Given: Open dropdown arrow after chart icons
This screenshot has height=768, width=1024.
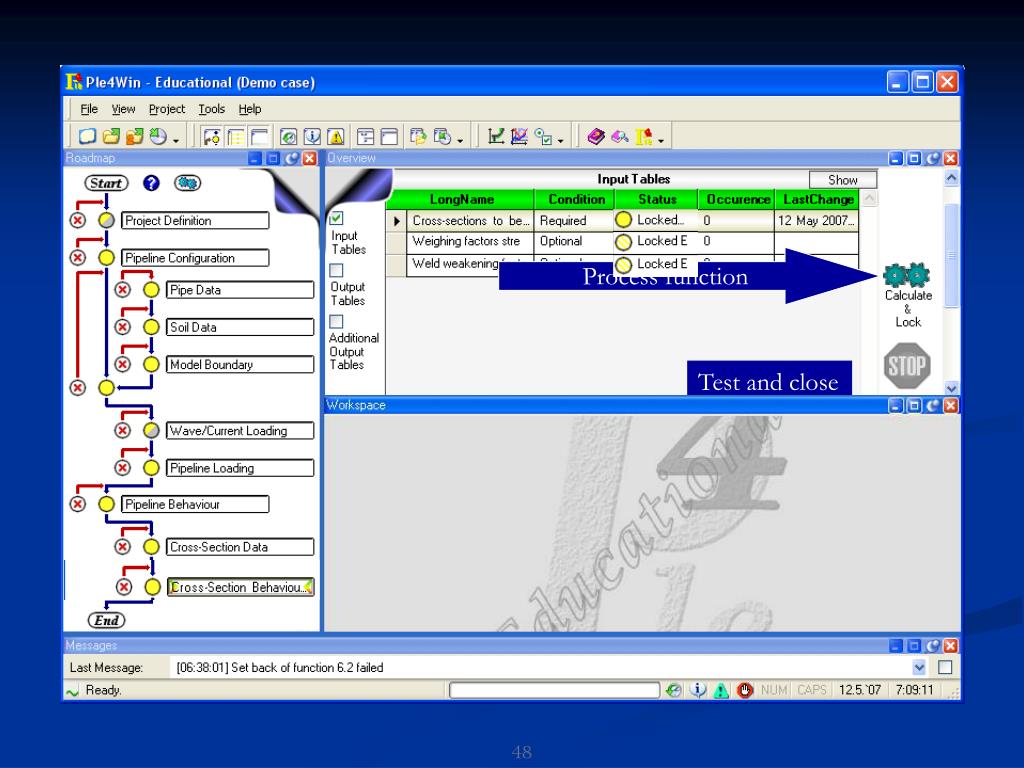Looking at the screenshot, I should 560,140.
